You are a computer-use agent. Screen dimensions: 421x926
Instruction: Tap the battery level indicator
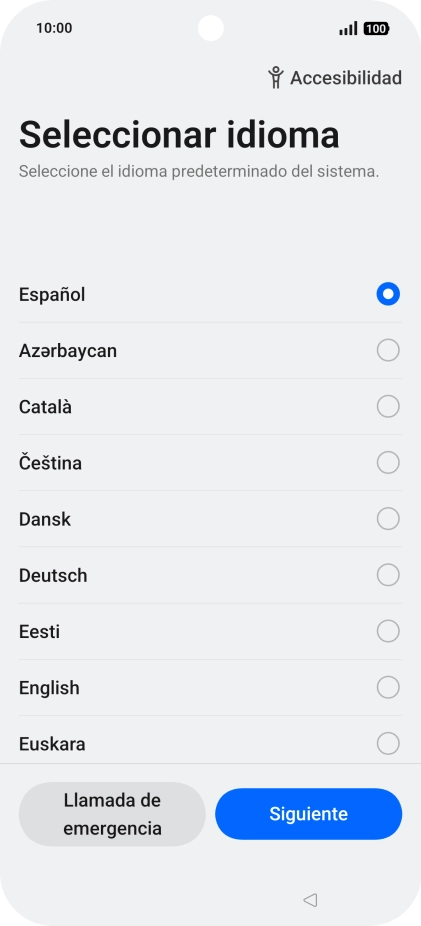pos(376,28)
